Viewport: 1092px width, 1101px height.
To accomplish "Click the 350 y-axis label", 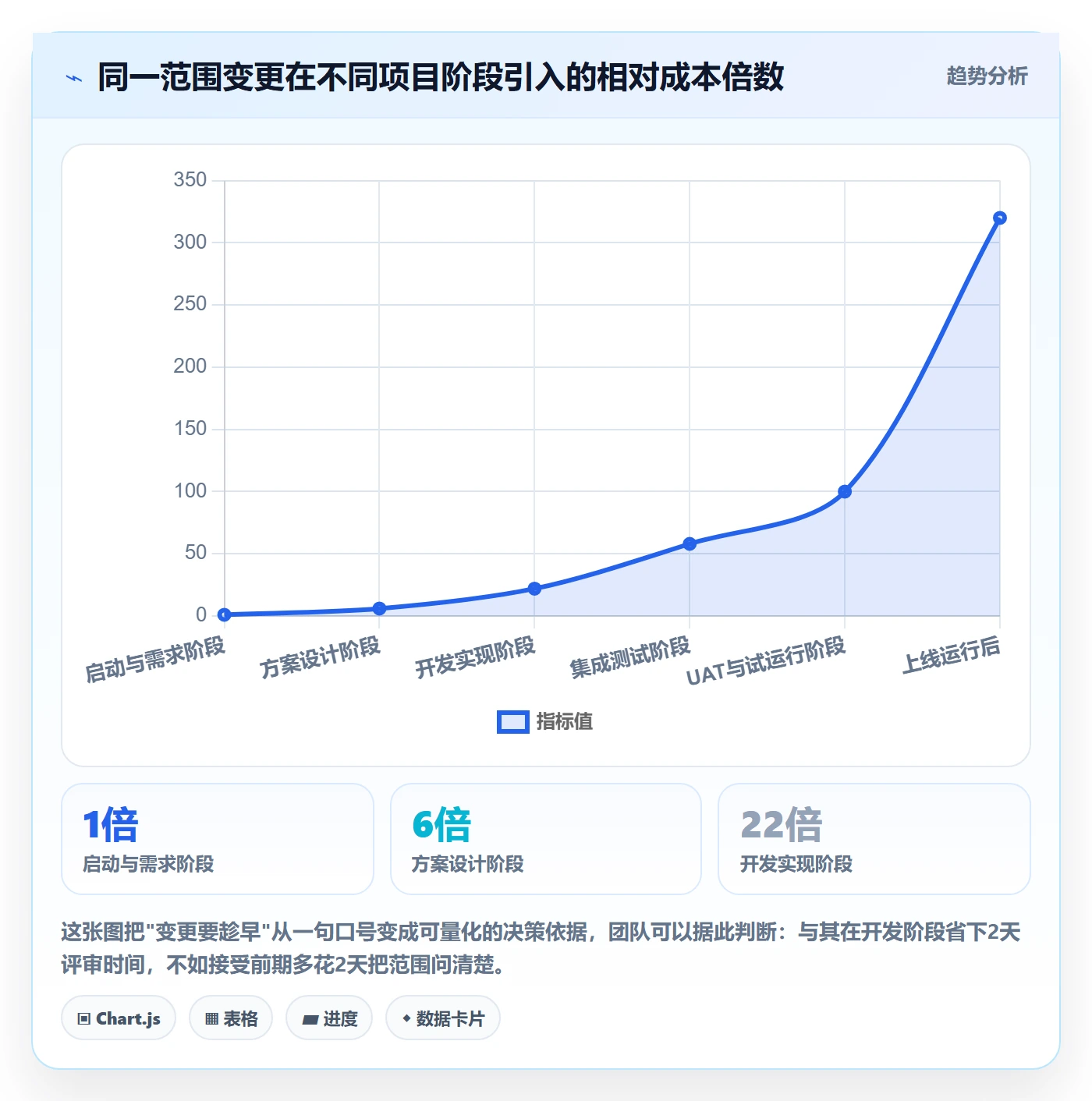I will point(190,180).
